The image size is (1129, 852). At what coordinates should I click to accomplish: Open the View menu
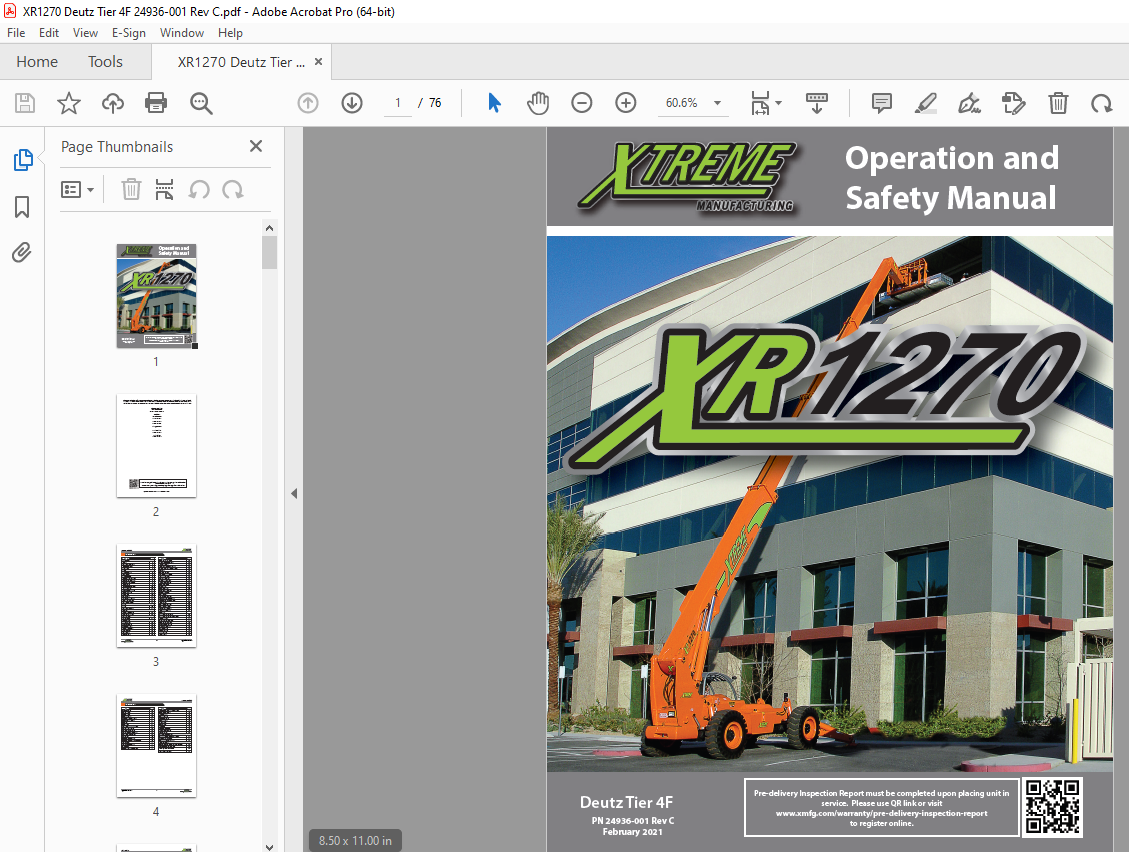(x=85, y=33)
